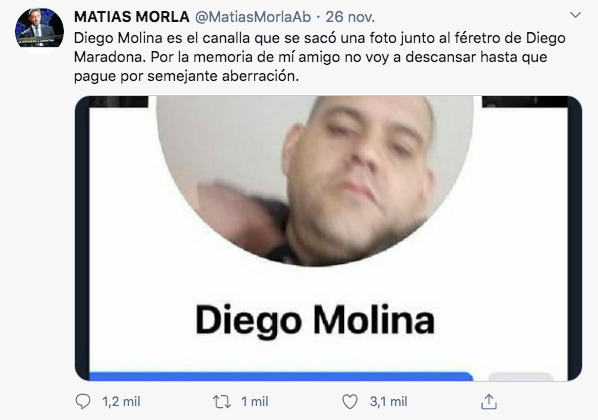Click the share upload icon
598x420 pixels.
(x=489, y=402)
